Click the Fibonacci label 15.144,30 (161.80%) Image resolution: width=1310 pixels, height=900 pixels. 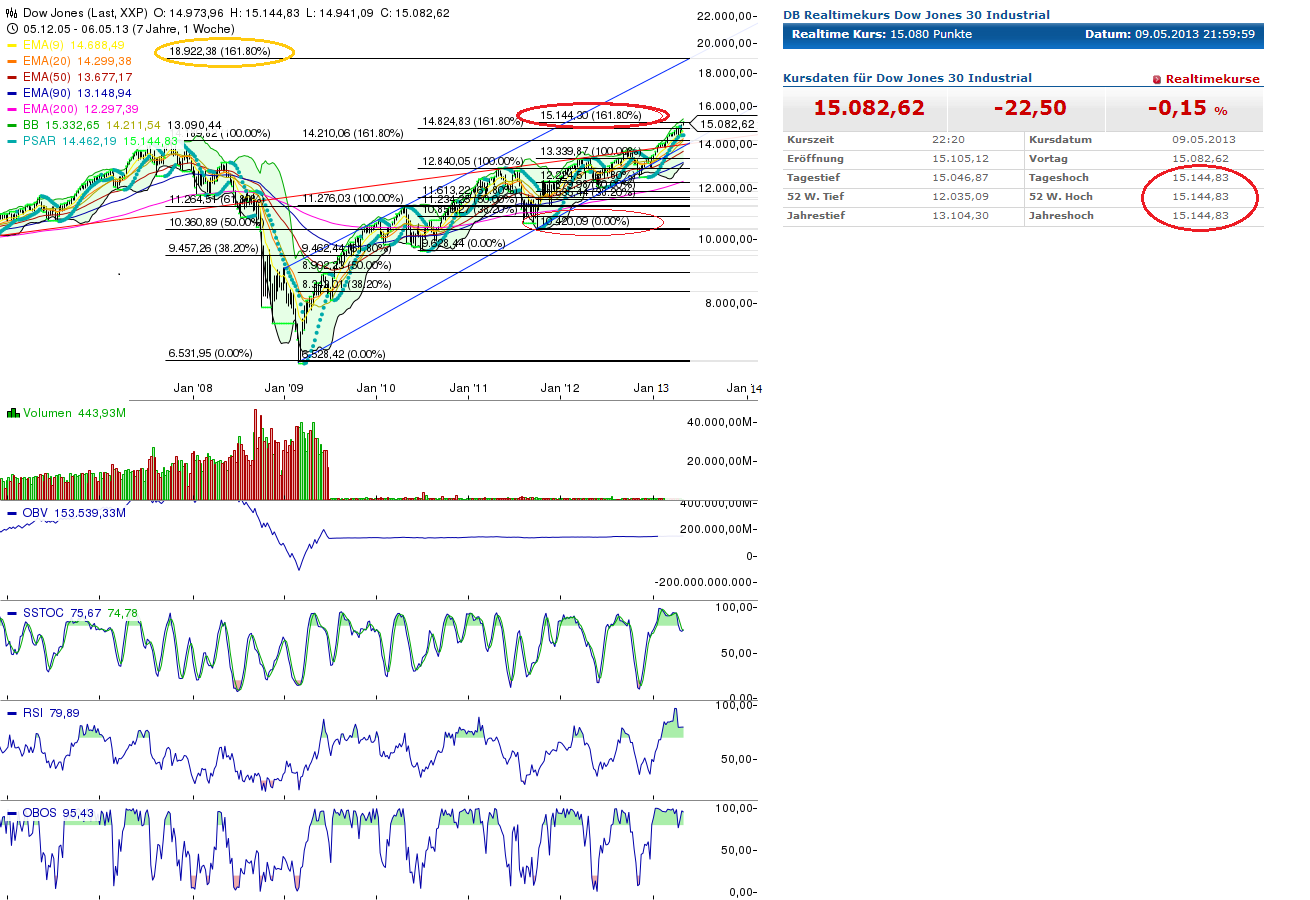coord(590,116)
